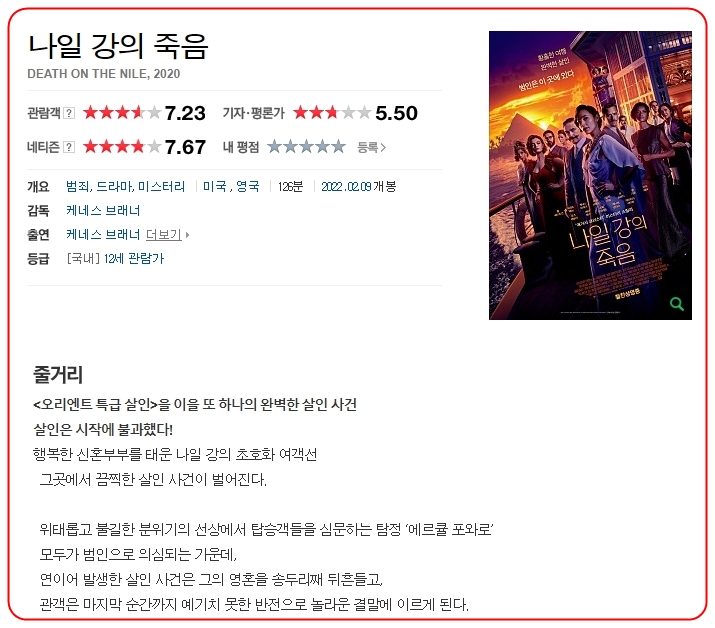Open help icon next to 네티즌
This screenshot has width=715, height=628.
[x=68, y=147]
